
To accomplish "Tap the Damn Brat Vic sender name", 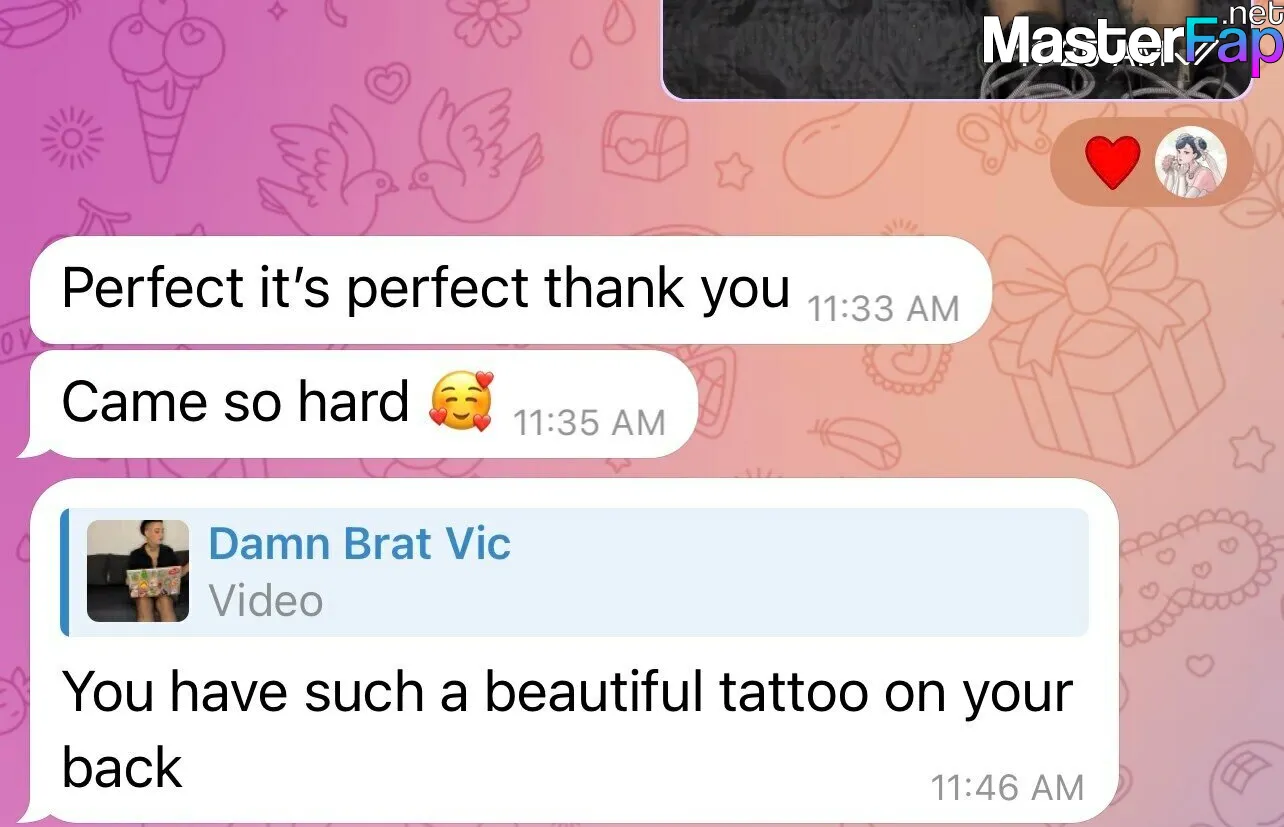I will pyautogui.click(x=359, y=544).
